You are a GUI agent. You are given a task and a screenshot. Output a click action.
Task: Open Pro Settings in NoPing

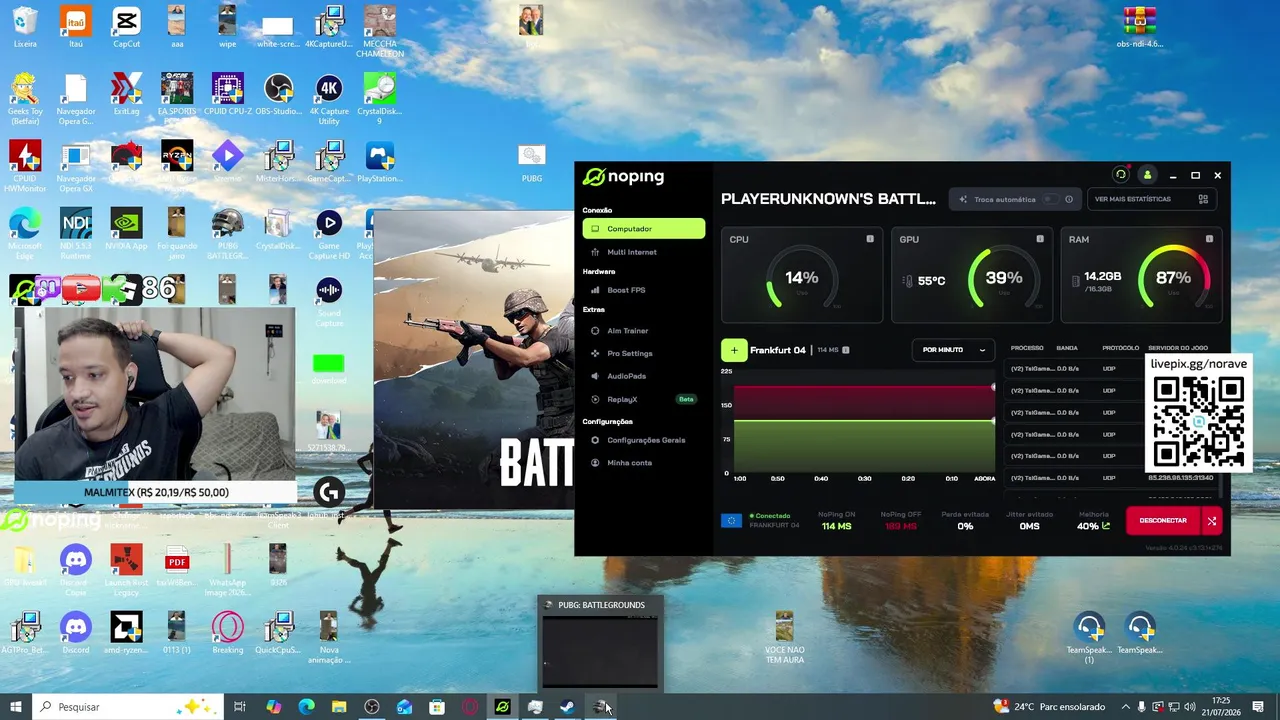pyautogui.click(x=644, y=353)
